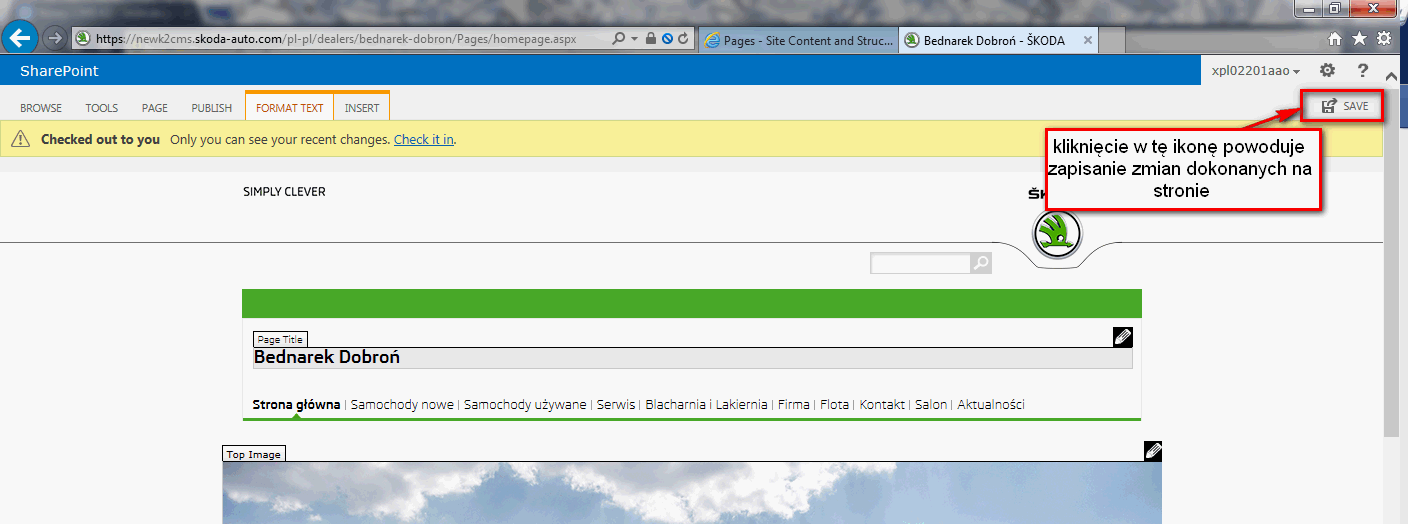Edit Top Image via pencil icon
The height and width of the screenshot is (524, 1408).
click(1152, 451)
